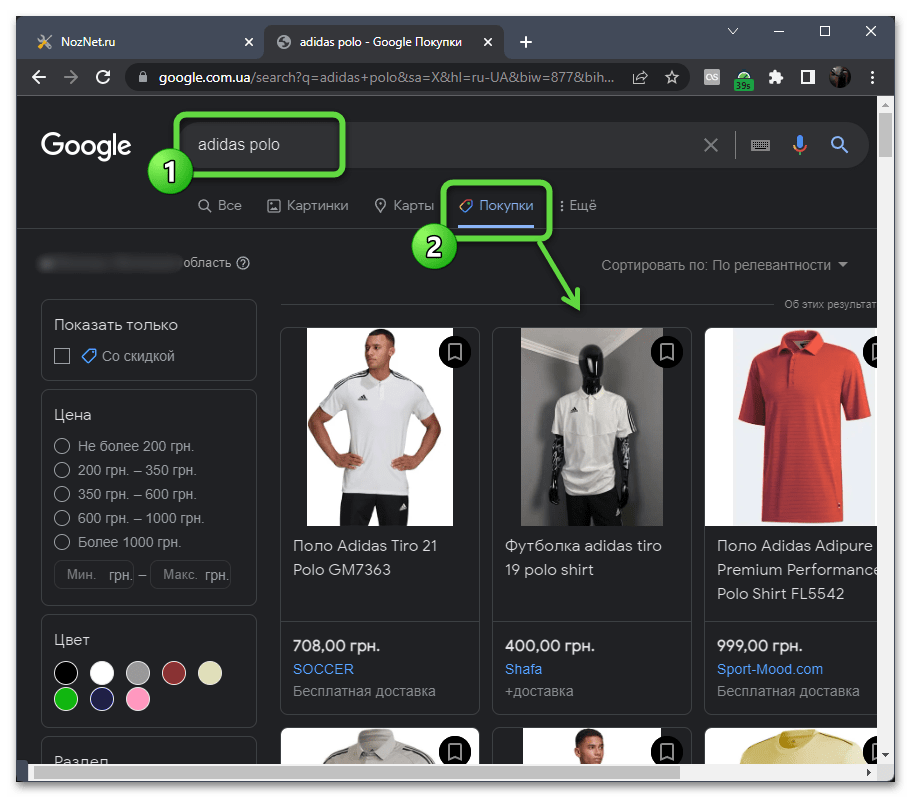Go back to the previous page

pyautogui.click(x=39, y=77)
